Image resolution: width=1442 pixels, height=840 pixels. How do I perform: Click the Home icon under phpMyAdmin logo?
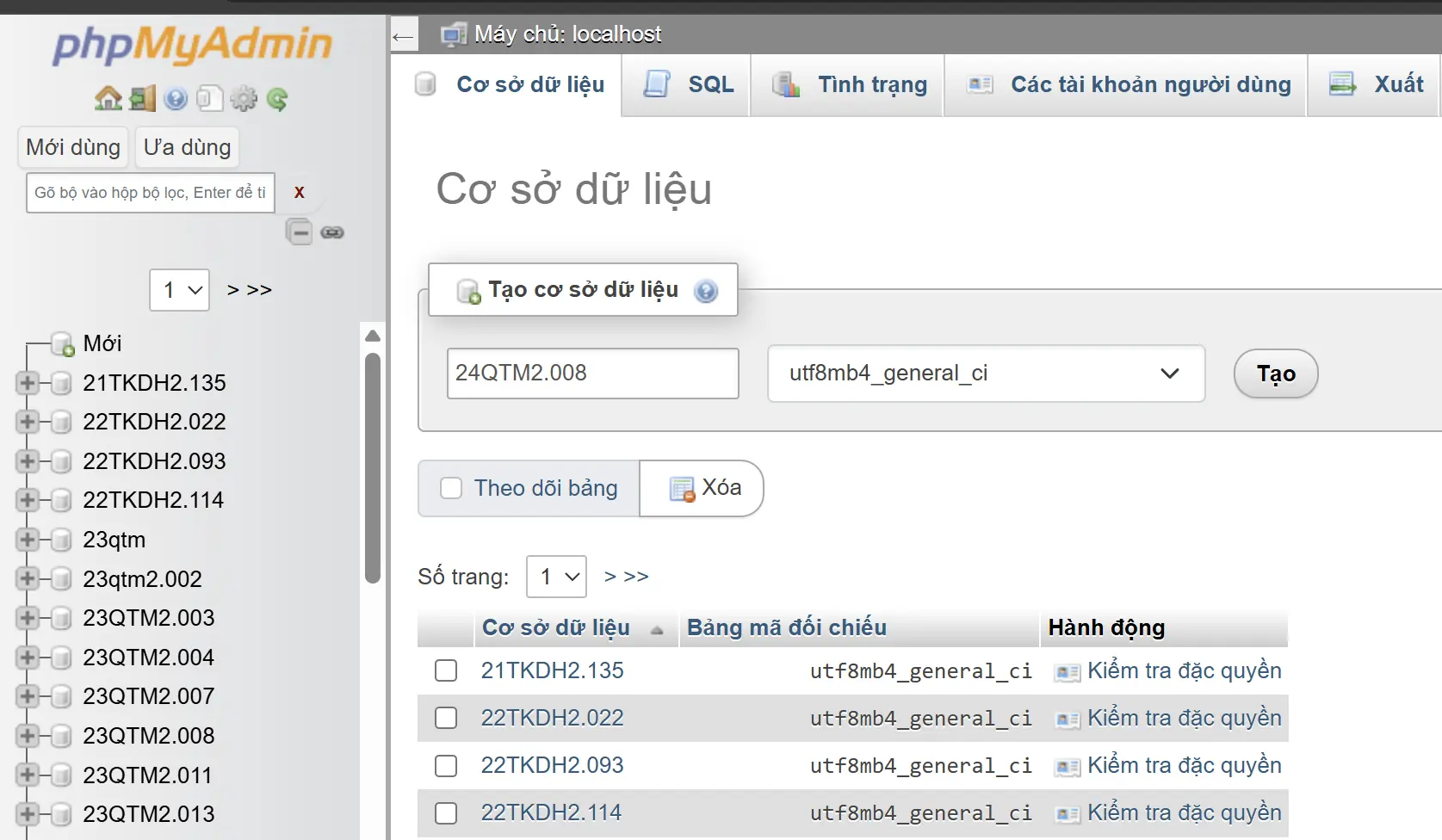click(x=108, y=99)
